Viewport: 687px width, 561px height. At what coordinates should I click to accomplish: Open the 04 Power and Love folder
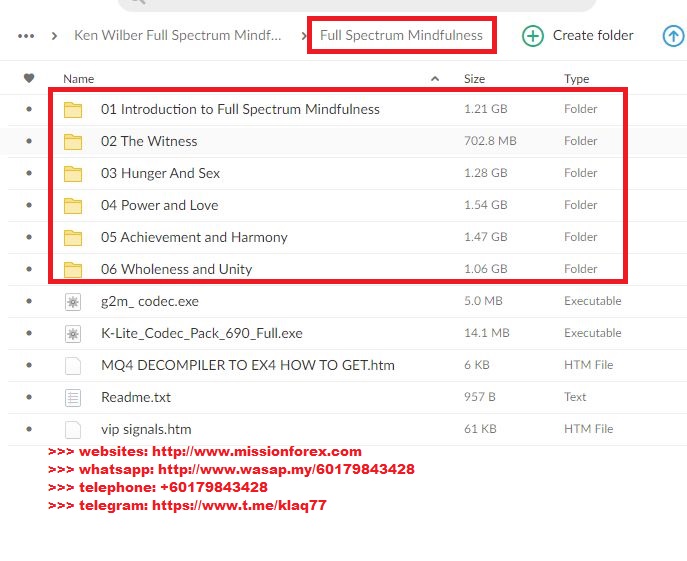coord(159,205)
